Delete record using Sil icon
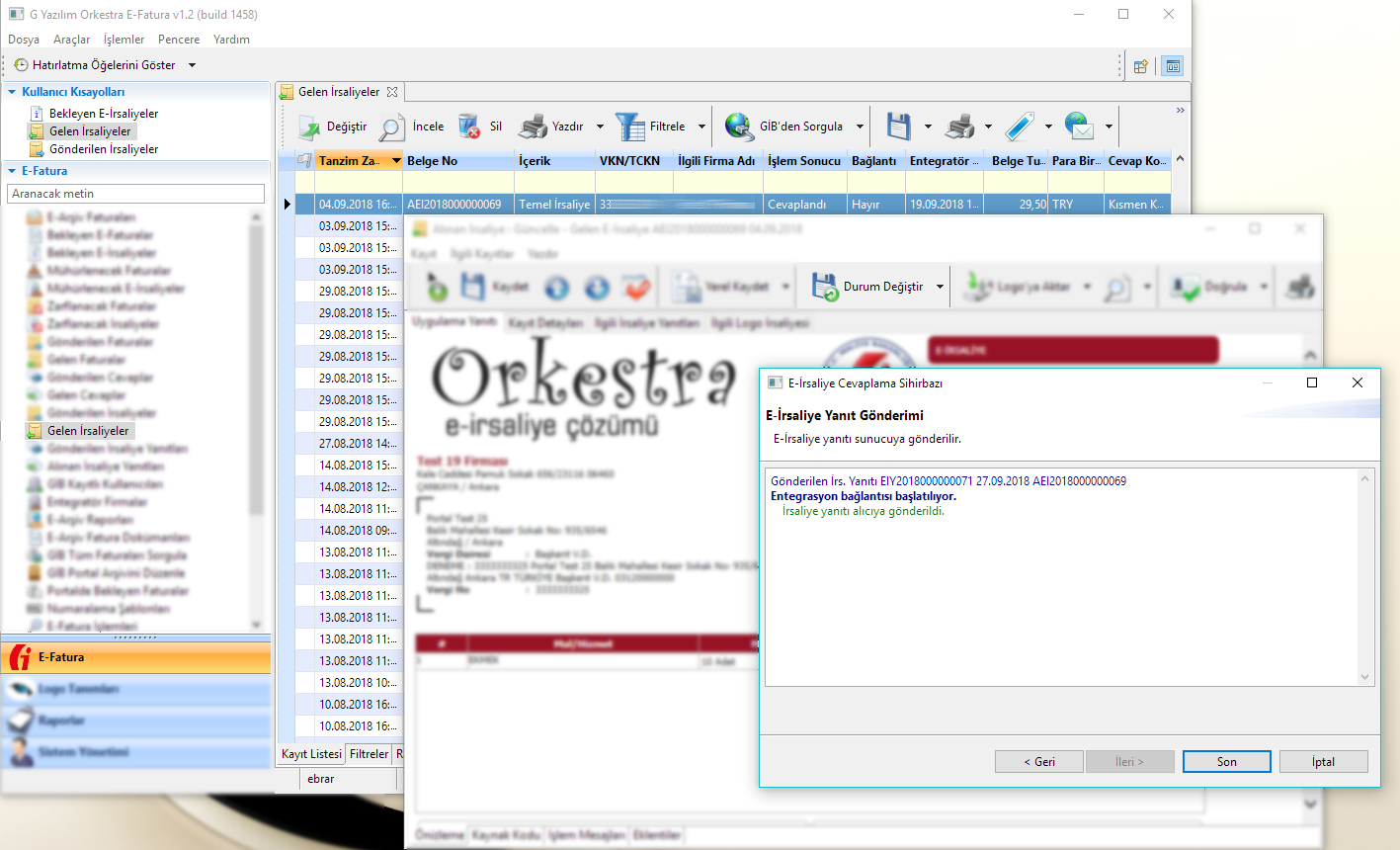The image size is (1400, 850). 469,127
